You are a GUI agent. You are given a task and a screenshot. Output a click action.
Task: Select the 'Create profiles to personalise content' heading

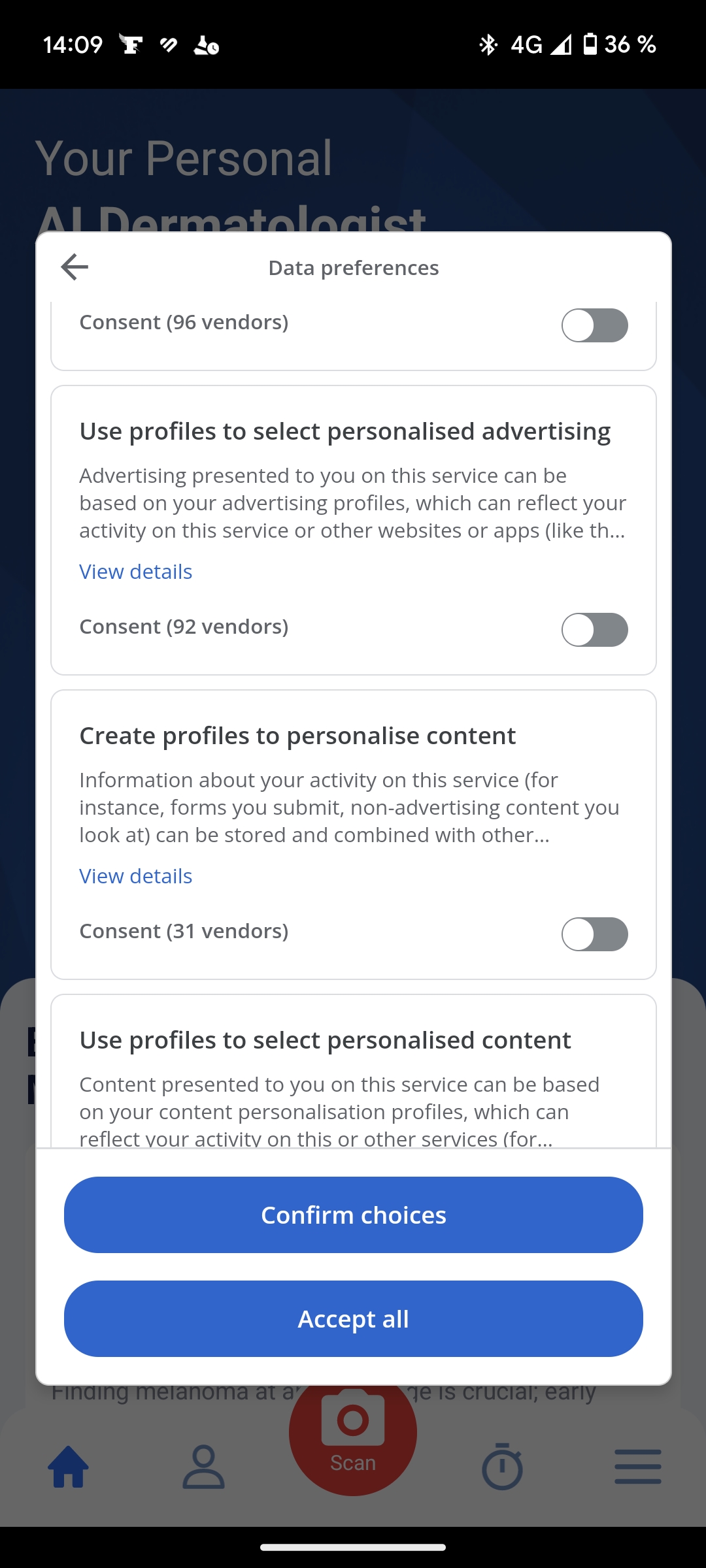click(x=297, y=736)
